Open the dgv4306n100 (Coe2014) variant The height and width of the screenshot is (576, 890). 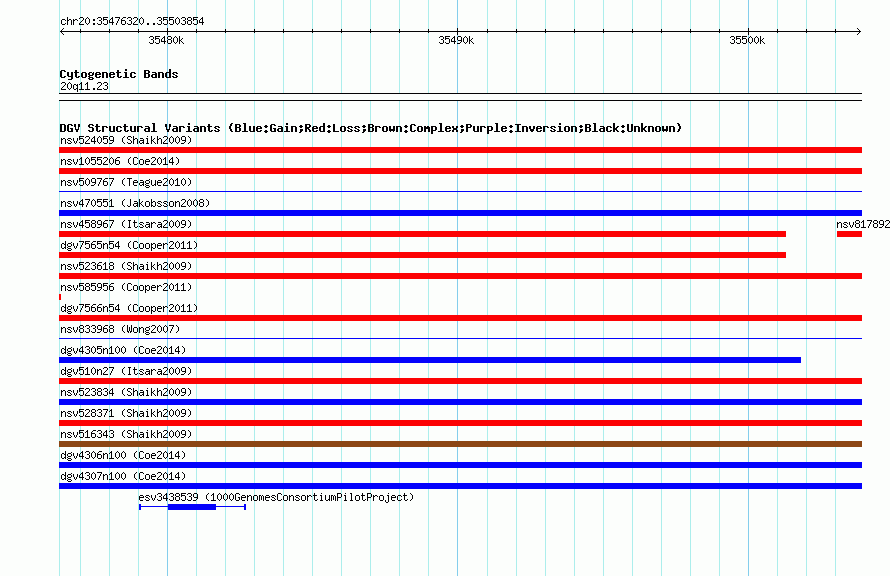click(x=123, y=455)
